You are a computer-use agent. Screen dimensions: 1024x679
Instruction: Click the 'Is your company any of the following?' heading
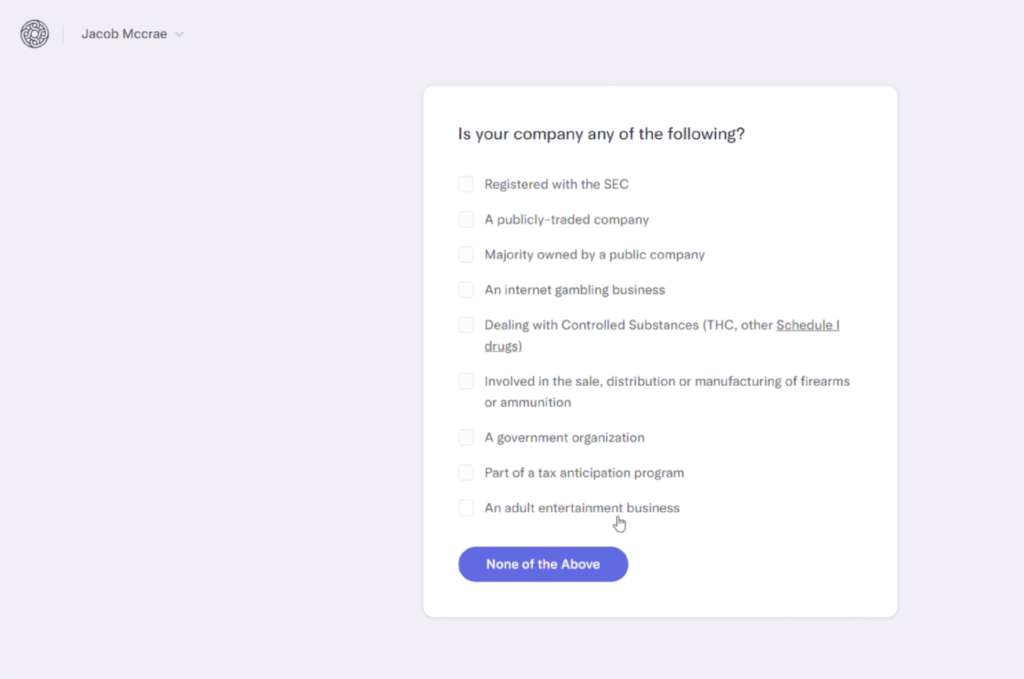pos(601,134)
